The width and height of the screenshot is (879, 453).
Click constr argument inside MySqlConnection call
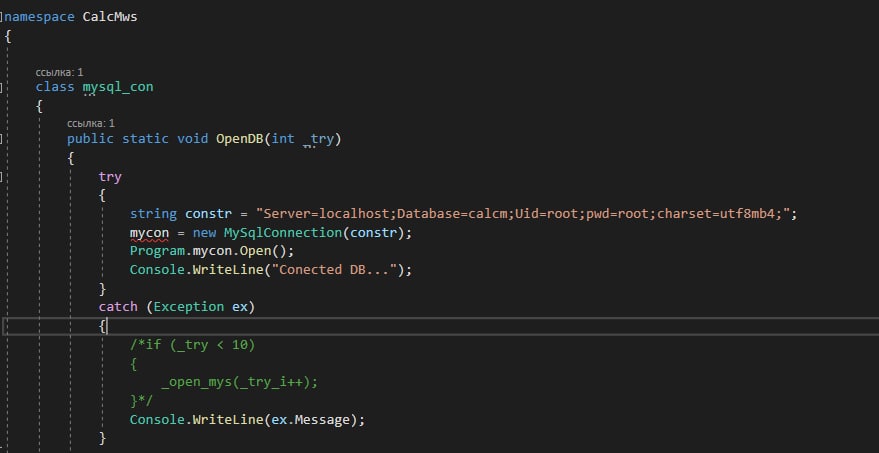click(x=373, y=233)
